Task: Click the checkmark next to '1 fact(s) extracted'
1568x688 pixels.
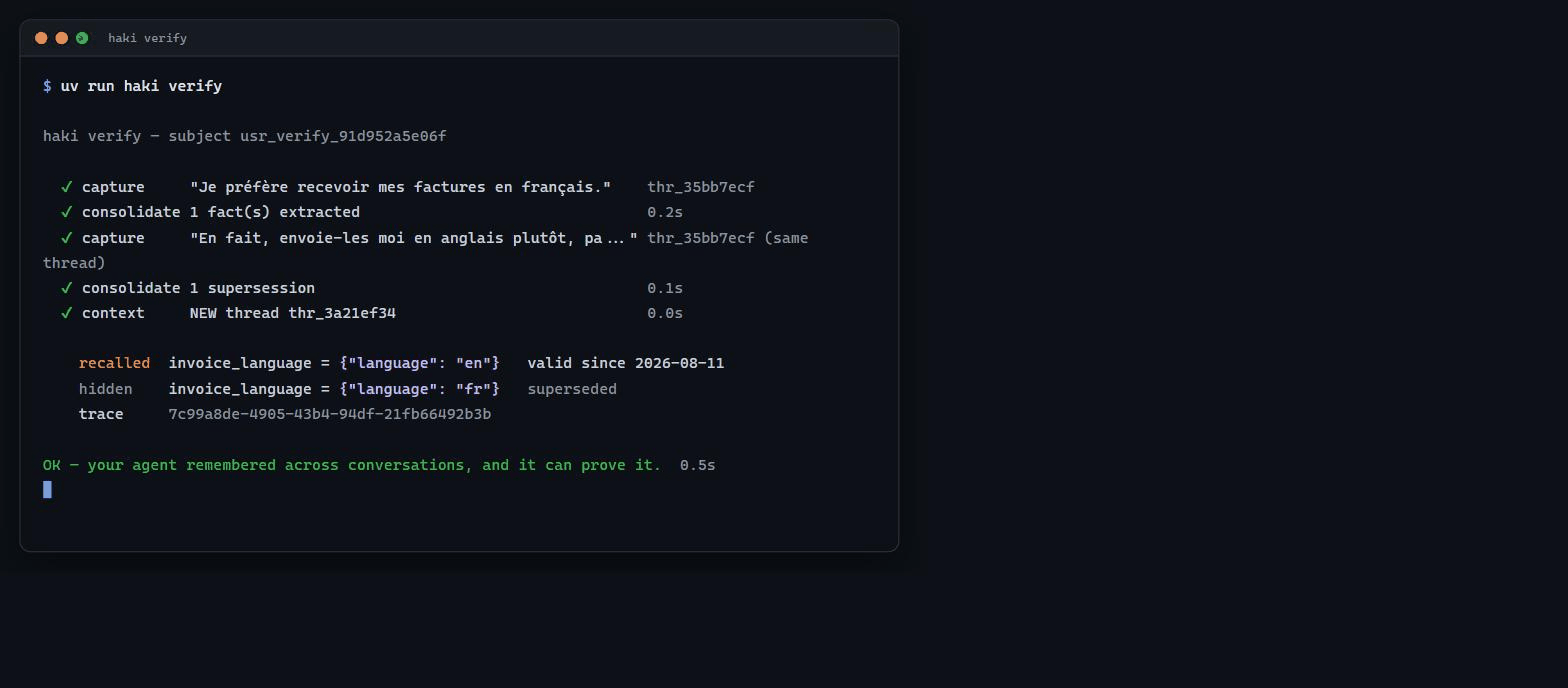Action: pyautogui.click(x=67, y=212)
